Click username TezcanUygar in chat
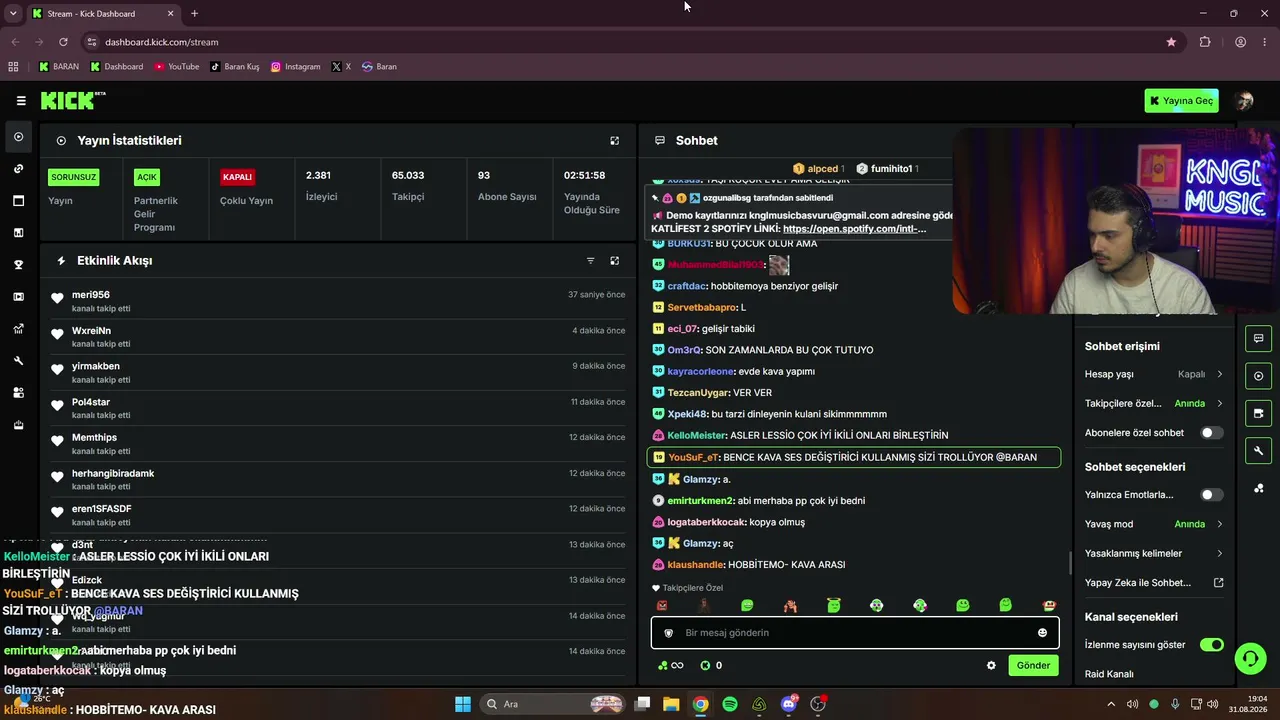Screen dimensions: 1280x720 pos(698,393)
